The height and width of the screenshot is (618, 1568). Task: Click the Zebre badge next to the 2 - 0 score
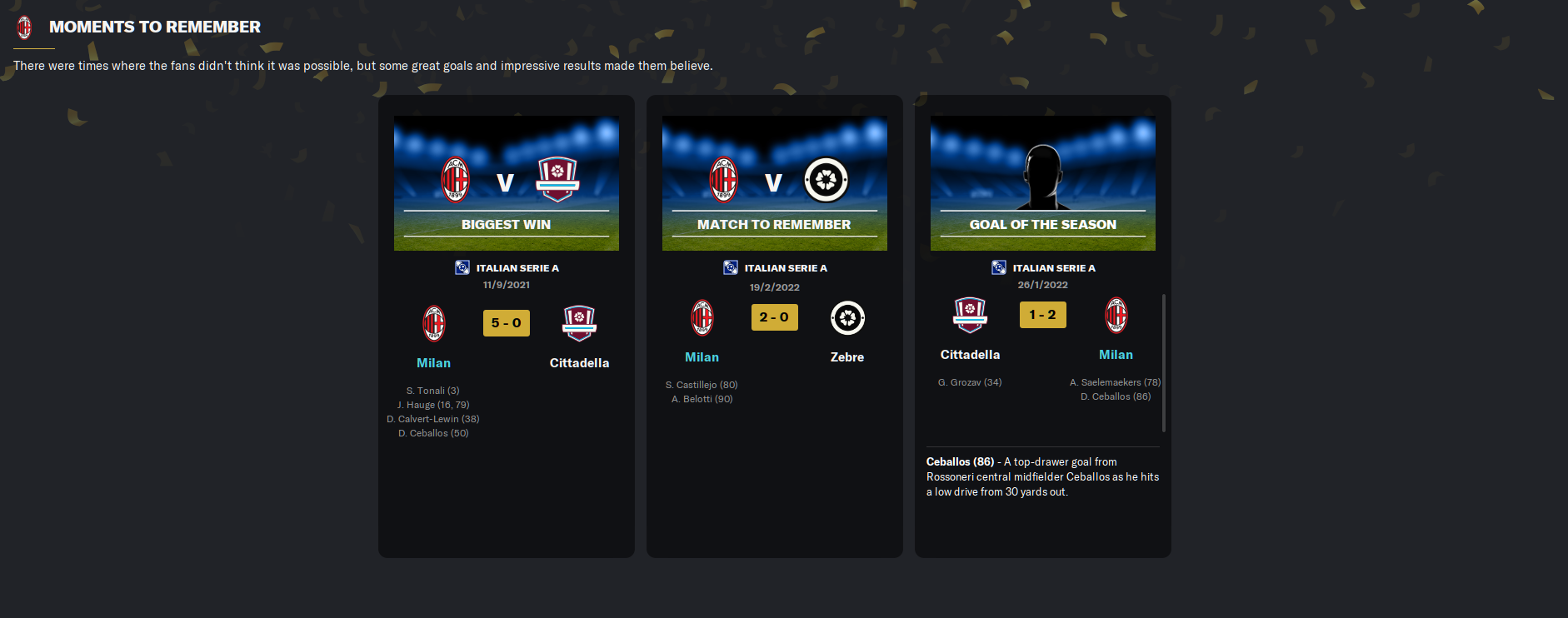click(847, 317)
